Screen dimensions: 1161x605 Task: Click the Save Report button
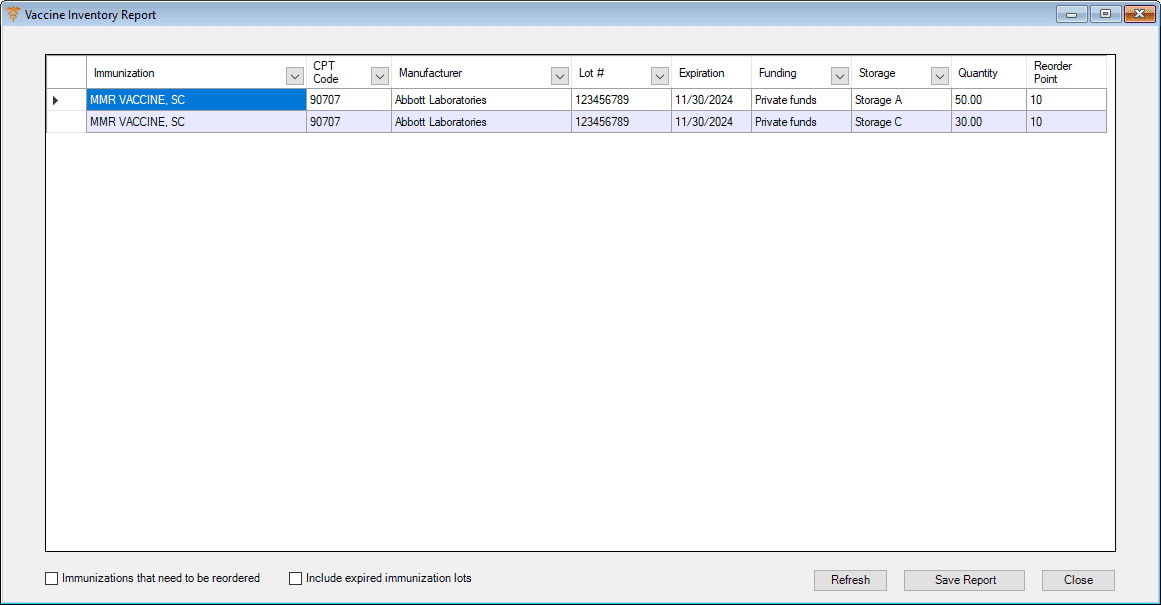[965, 580]
